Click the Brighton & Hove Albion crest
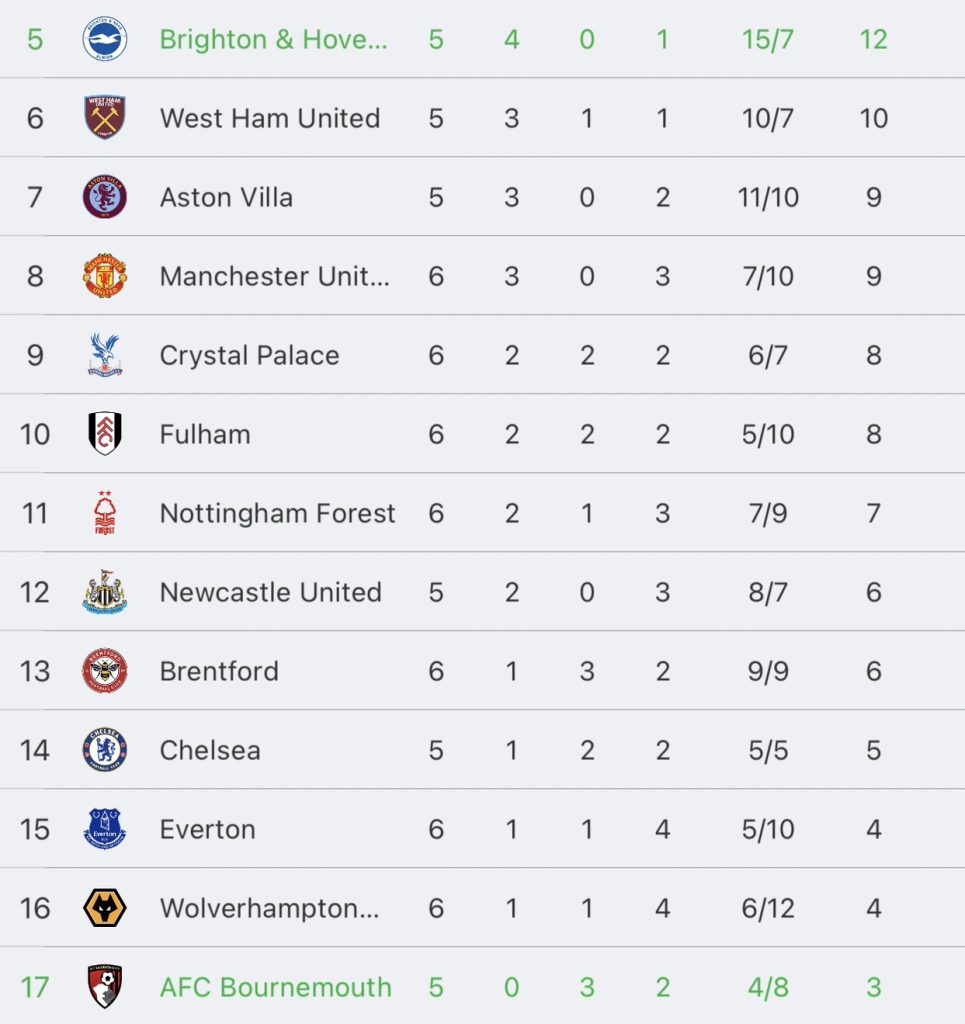This screenshot has width=965, height=1024. point(105,39)
